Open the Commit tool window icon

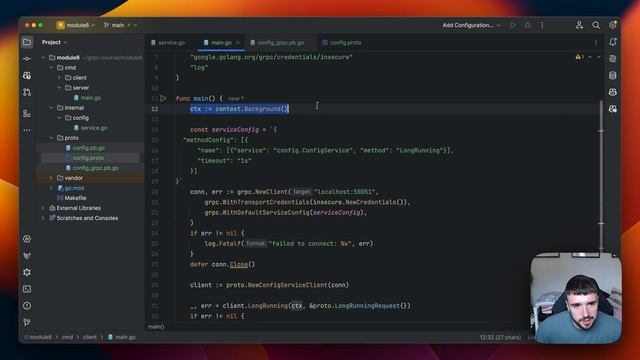[27, 59]
